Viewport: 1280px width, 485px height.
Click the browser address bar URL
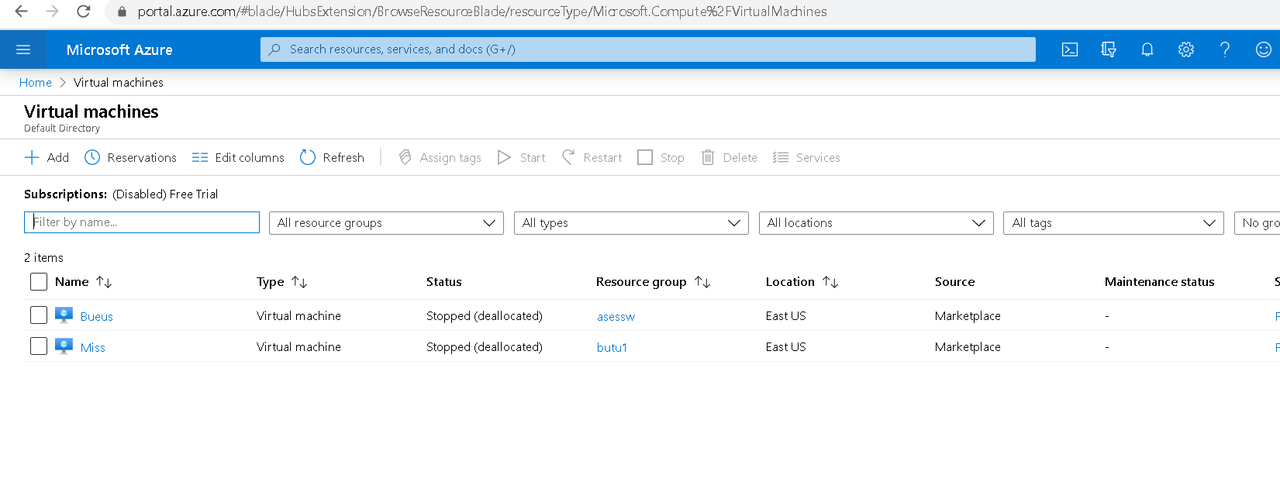(x=482, y=12)
